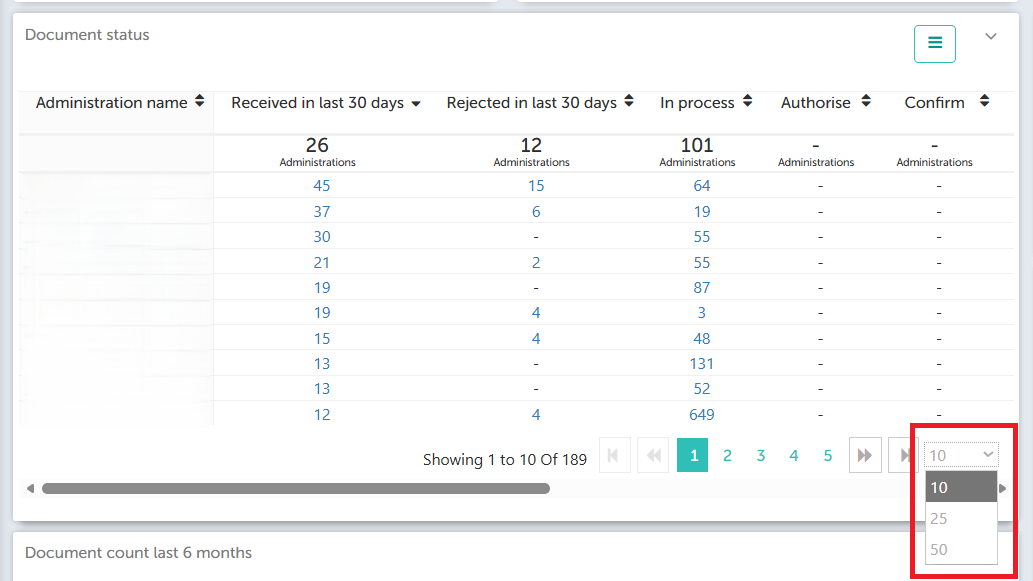Sort by Rejected in last 30 days
The width and height of the screenshot is (1033, 581).
click(540, 103)
